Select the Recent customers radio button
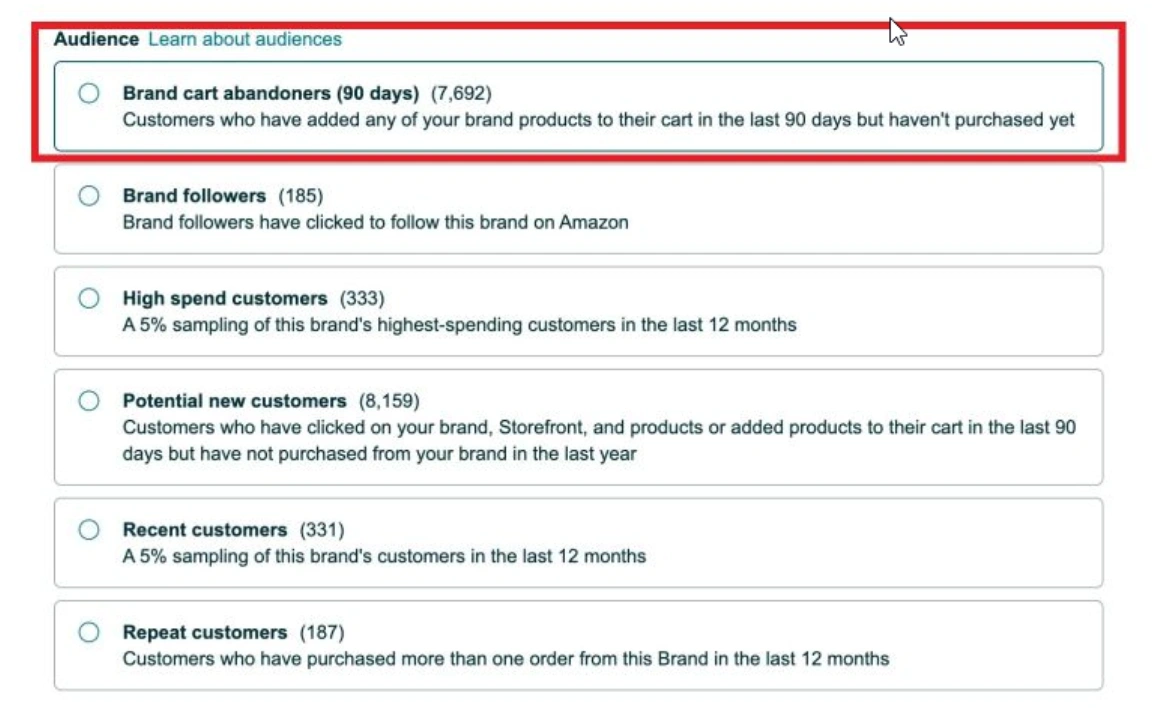Viewport: 1152px width, 708px height. click(89, 529)
